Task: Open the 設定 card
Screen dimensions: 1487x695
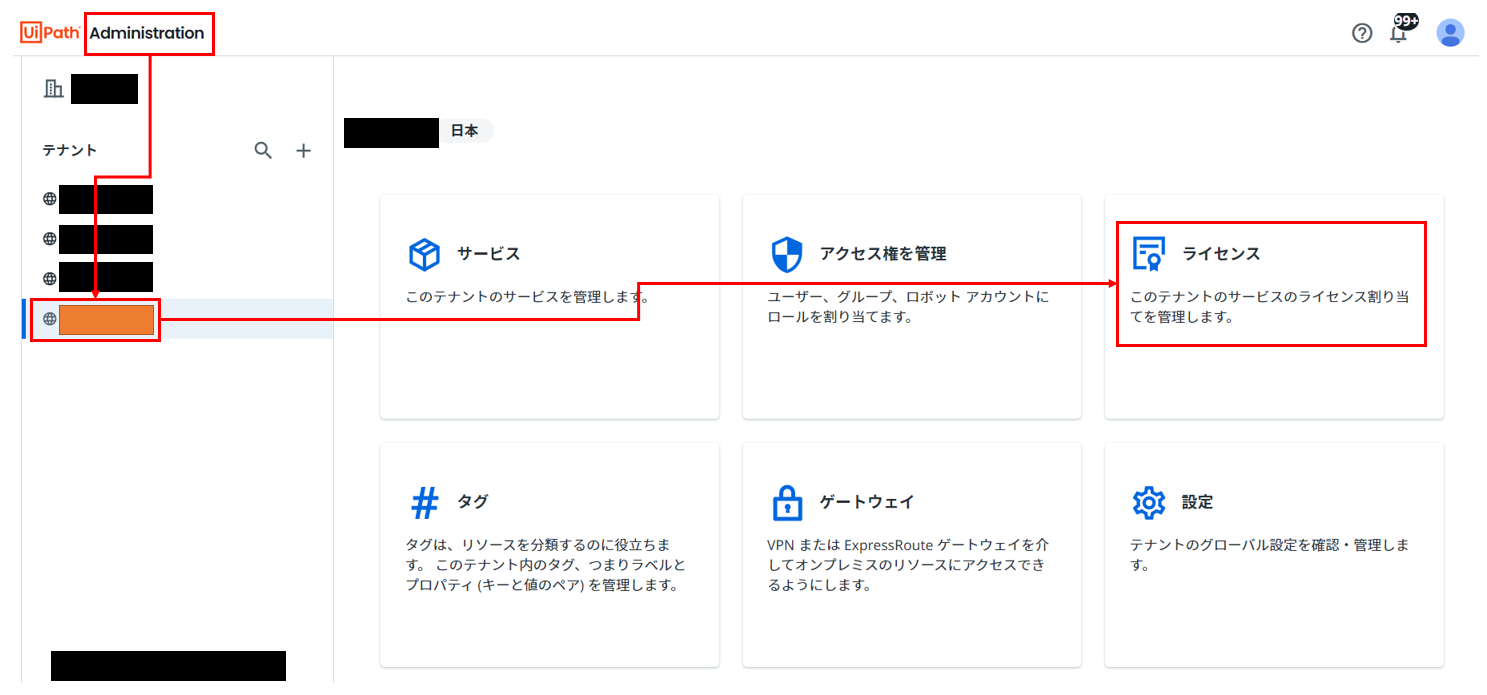Action: click(x=1274, y=555)
